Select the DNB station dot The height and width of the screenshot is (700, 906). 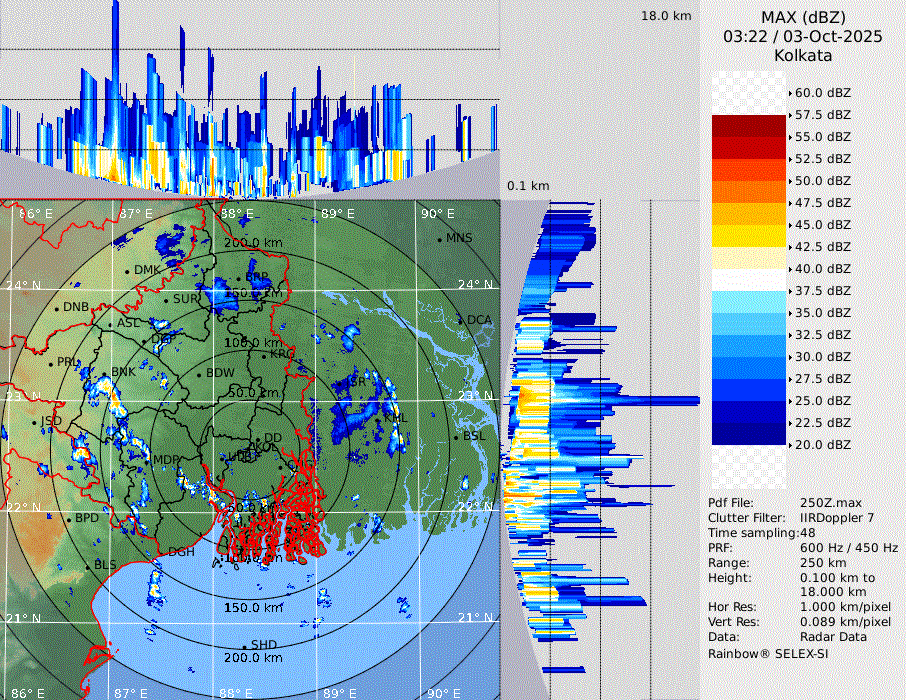point(57,308)
